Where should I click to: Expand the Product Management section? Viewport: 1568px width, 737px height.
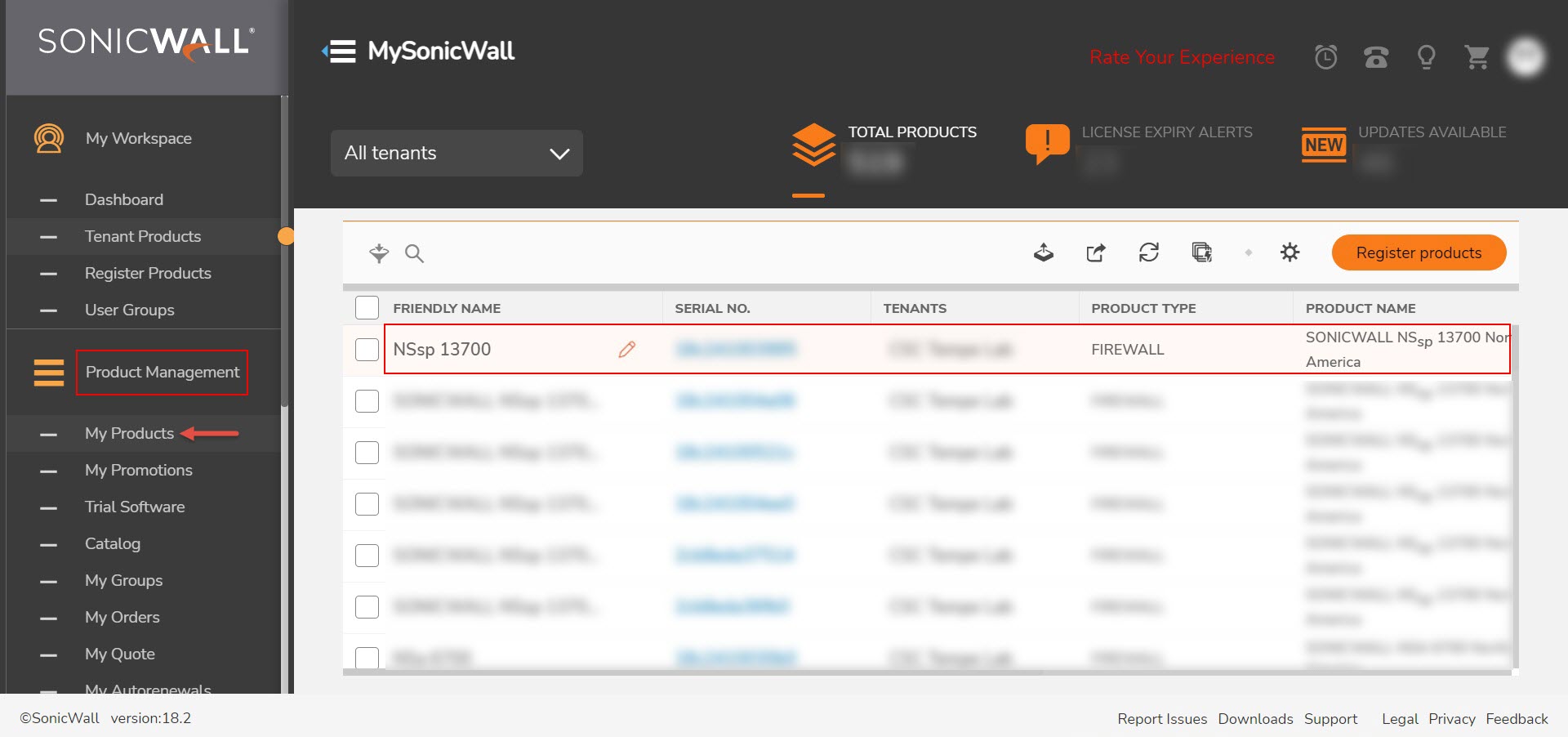[163, 372]
